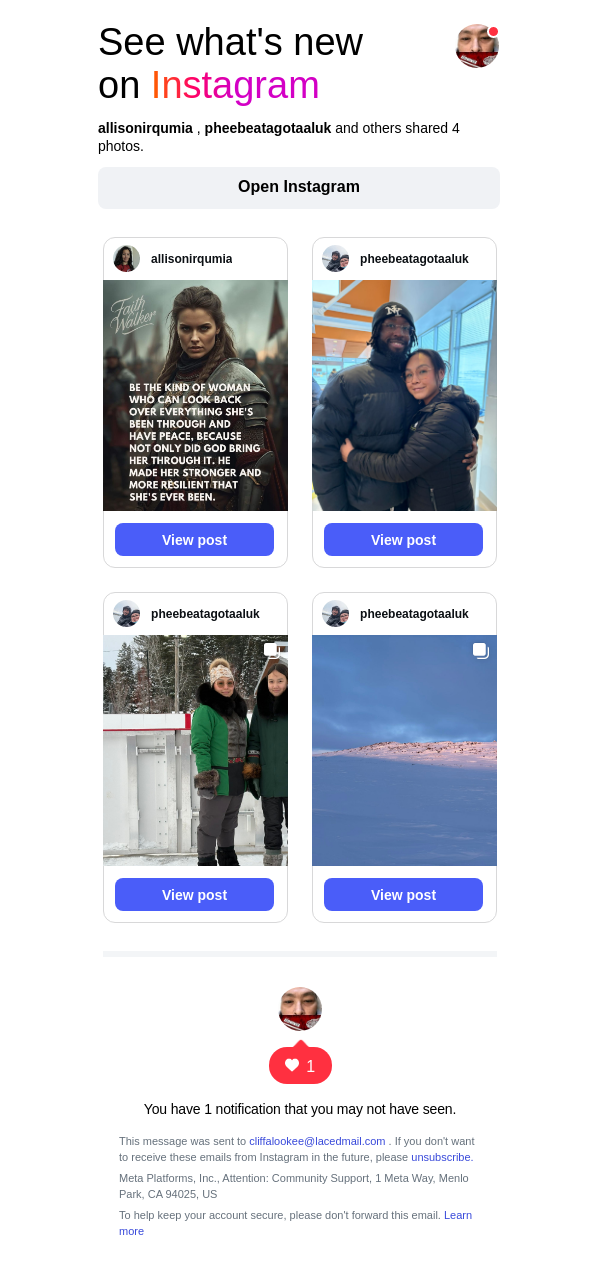600x1282 pixels.
Task: Click the profile avatar with red notification dot
Action: click(x=477, y=46)
